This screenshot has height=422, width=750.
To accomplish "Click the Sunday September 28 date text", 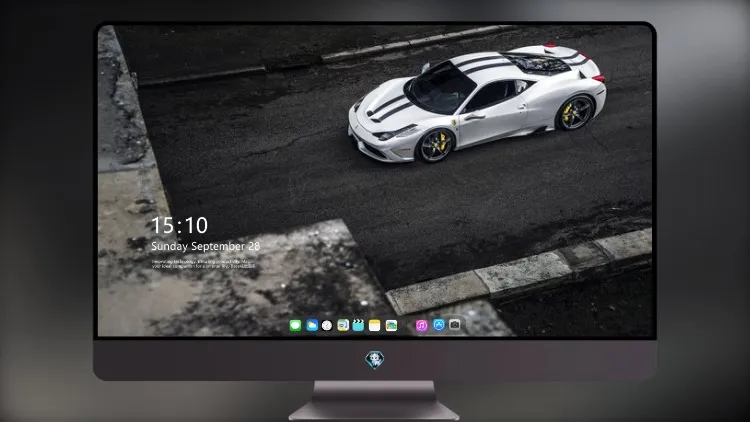I will (206, 246).
